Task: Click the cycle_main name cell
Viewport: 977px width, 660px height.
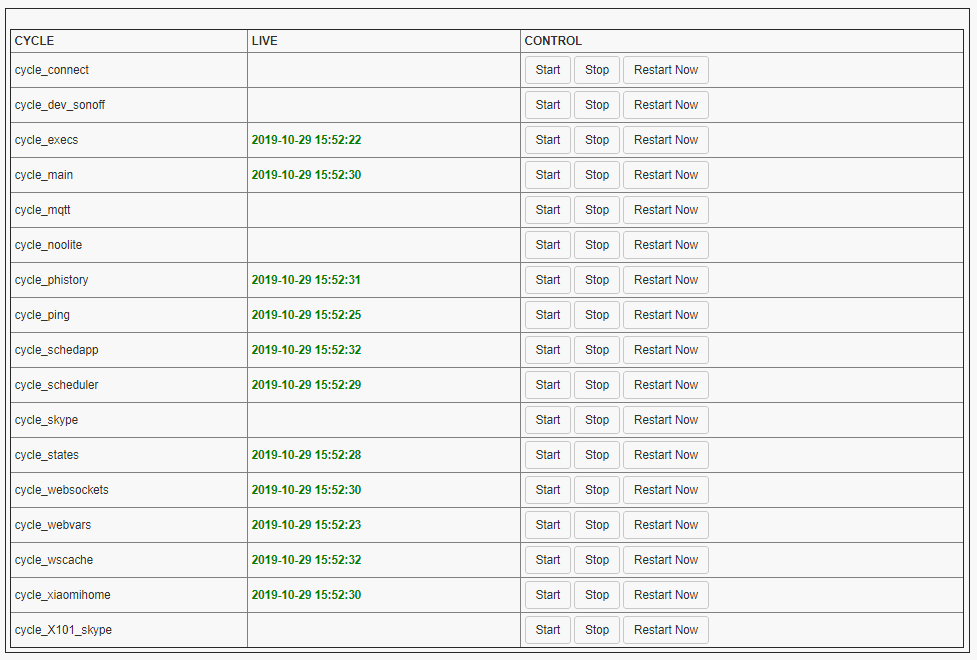Action: 44,175
